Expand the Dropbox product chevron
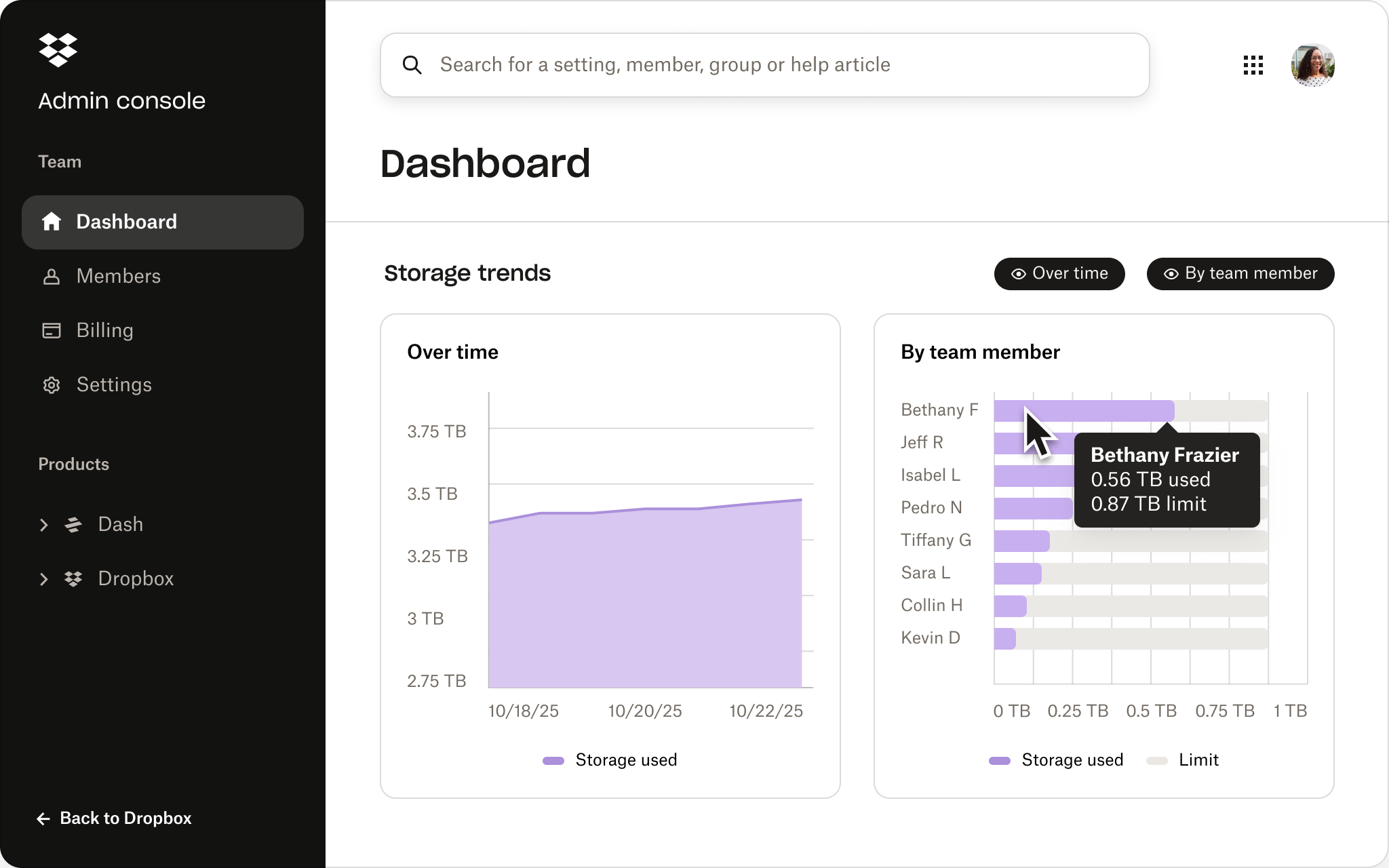This screenshot has width=1389, height=868. [44, 579]
